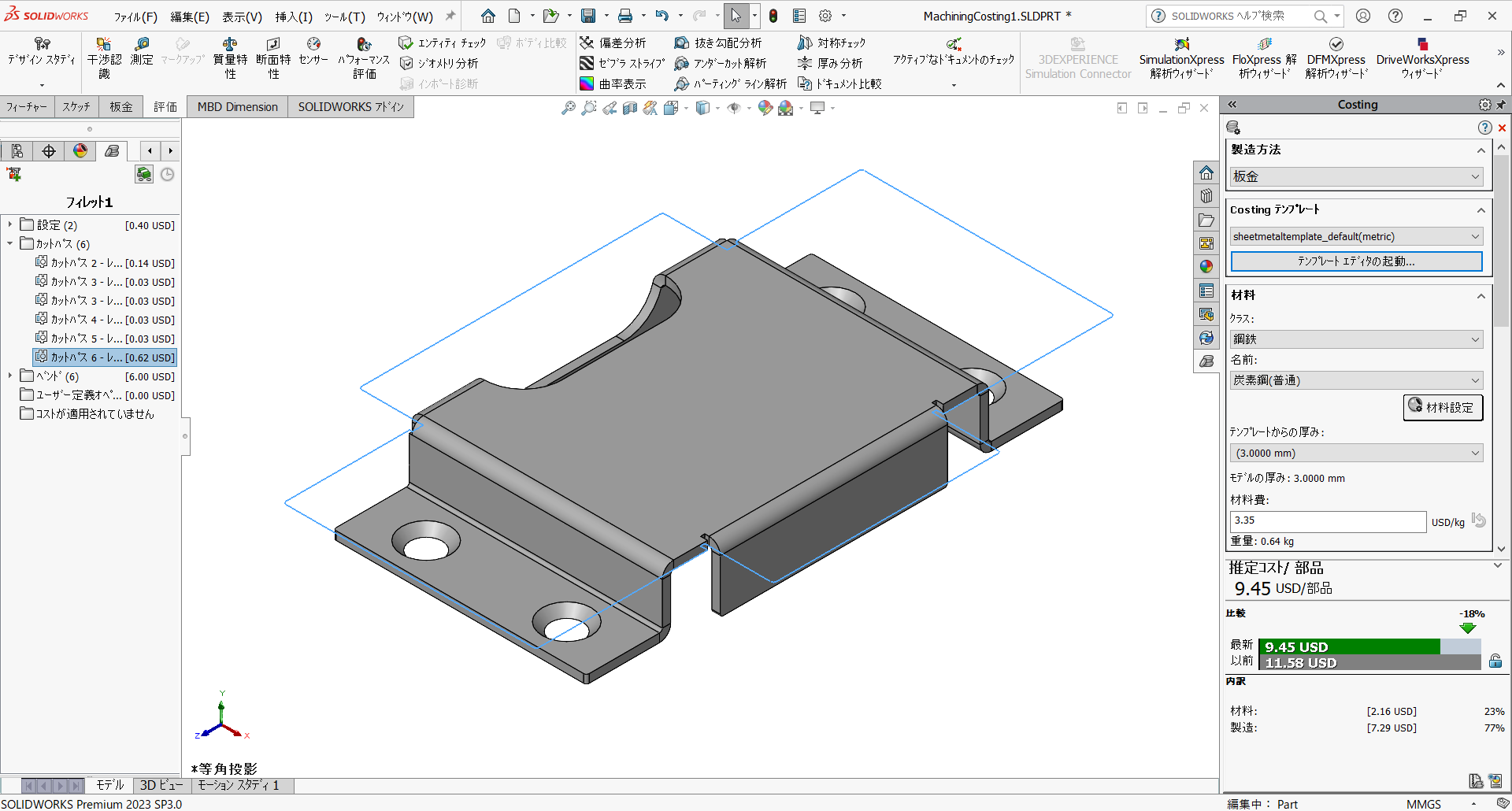Click テンプレート エディタの起動 button

click(x=1356, y=261)
